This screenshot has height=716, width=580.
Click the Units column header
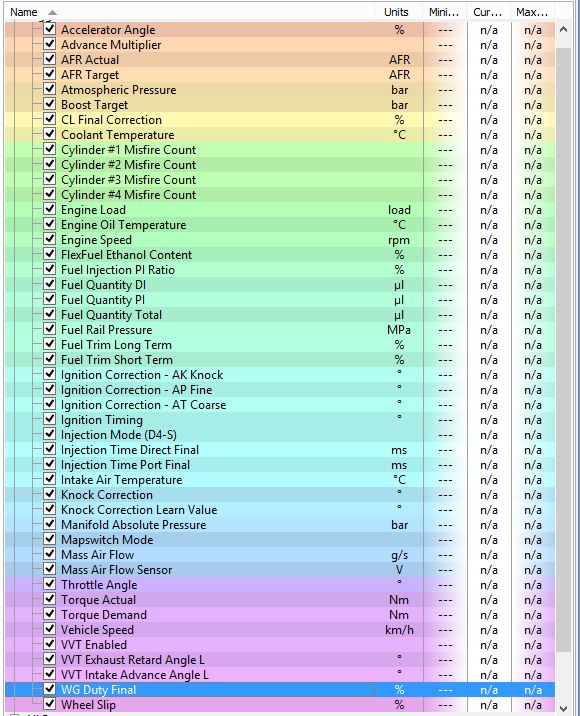tap(398, 12)
